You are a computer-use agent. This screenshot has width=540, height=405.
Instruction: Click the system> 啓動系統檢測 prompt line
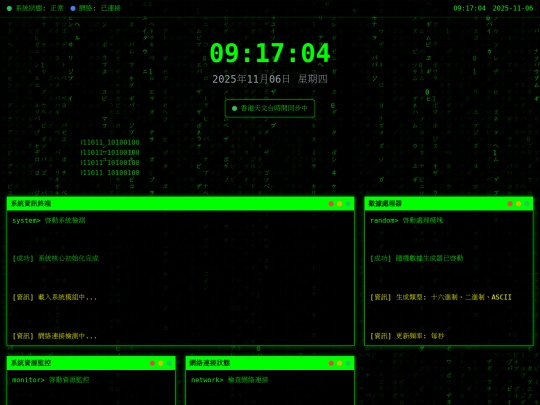[x=49, y=220]
